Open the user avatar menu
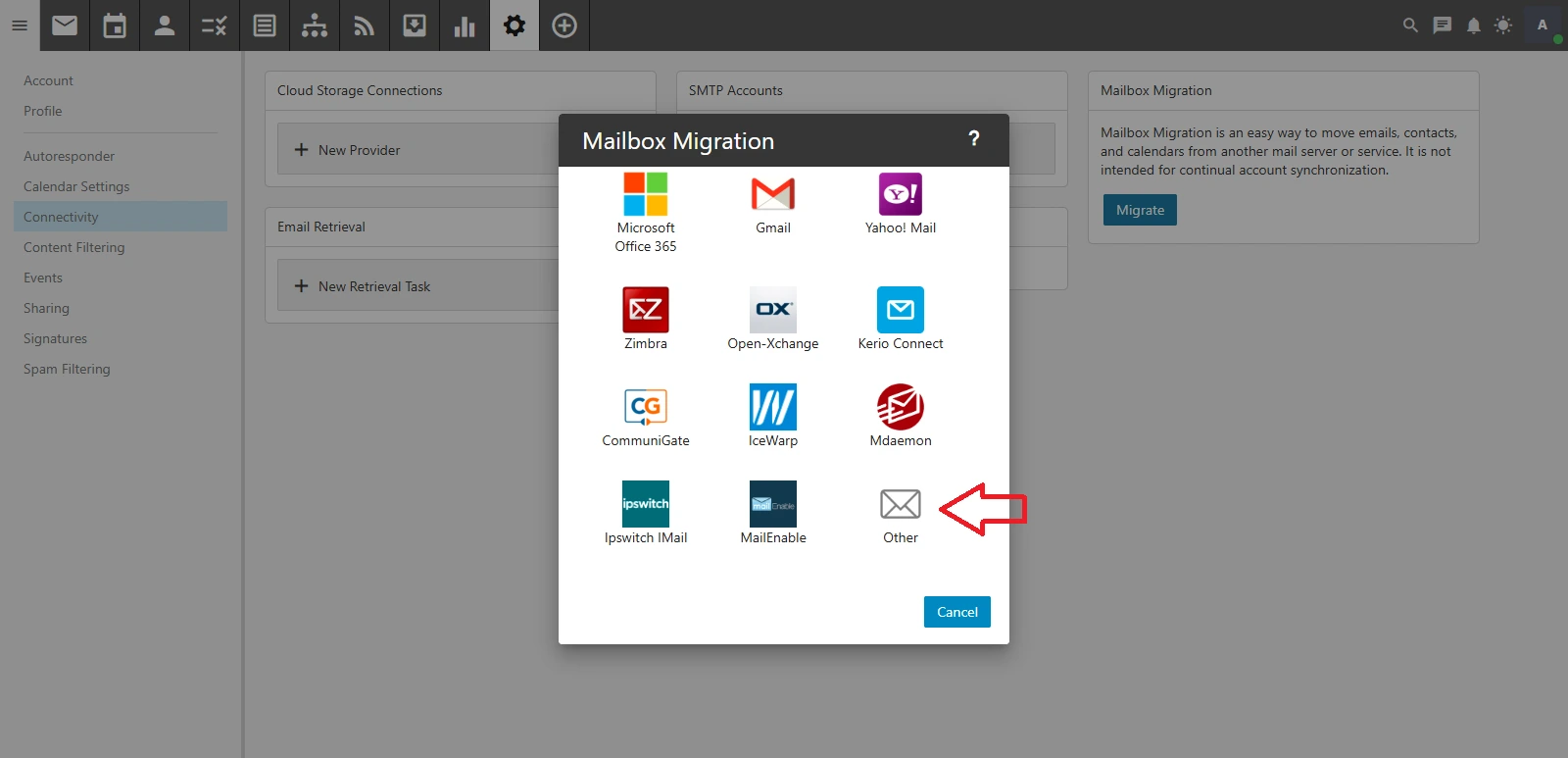 click(x=1543, y=25)
